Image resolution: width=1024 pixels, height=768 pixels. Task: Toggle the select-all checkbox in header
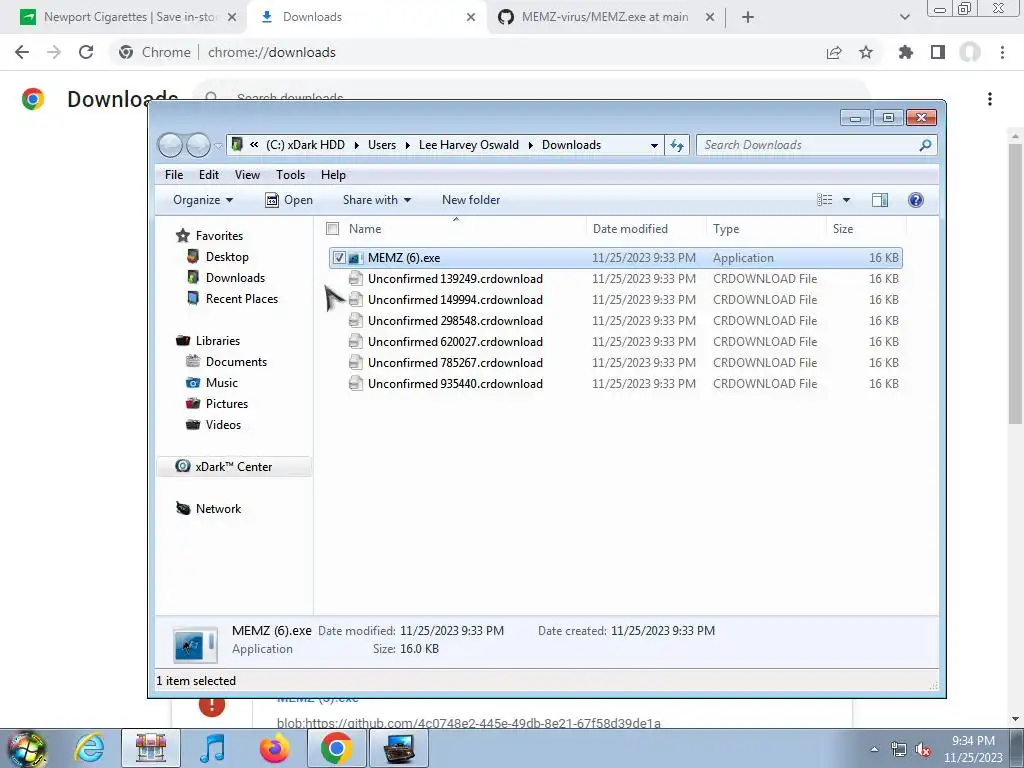[332, 229]
